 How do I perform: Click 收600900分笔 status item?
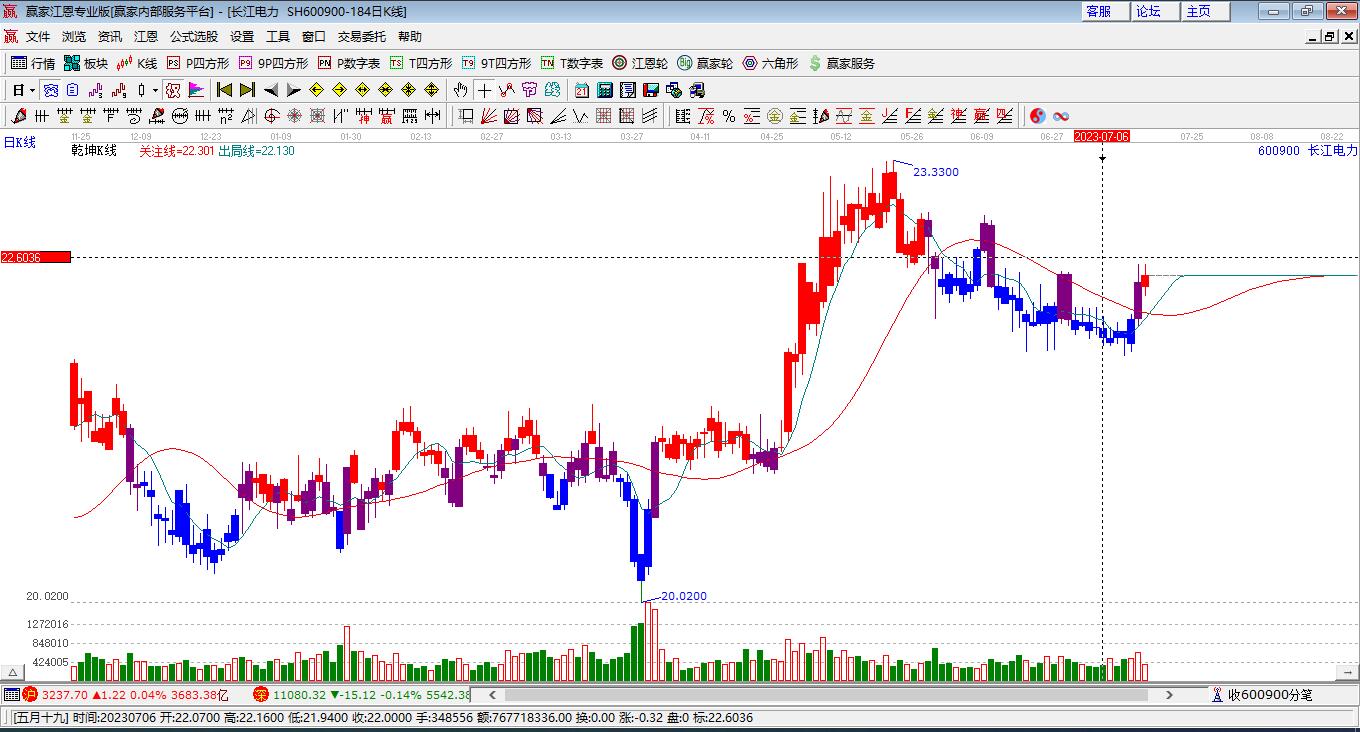pos(1262,694)
